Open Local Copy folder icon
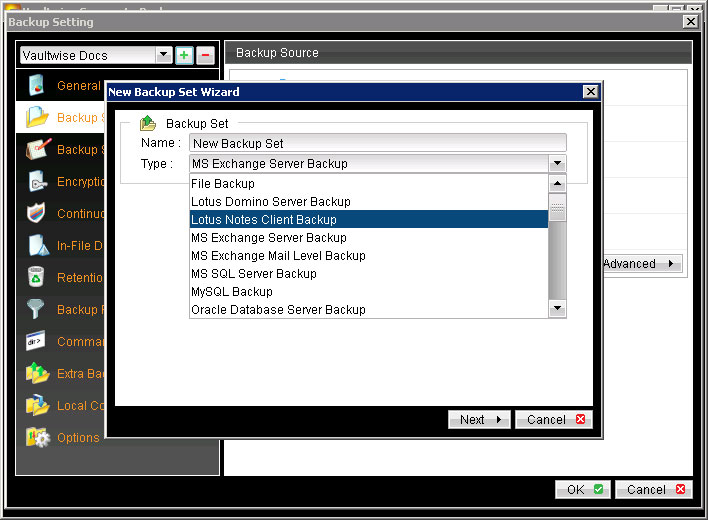The image size is (708, 520). [x=37, y=405]
